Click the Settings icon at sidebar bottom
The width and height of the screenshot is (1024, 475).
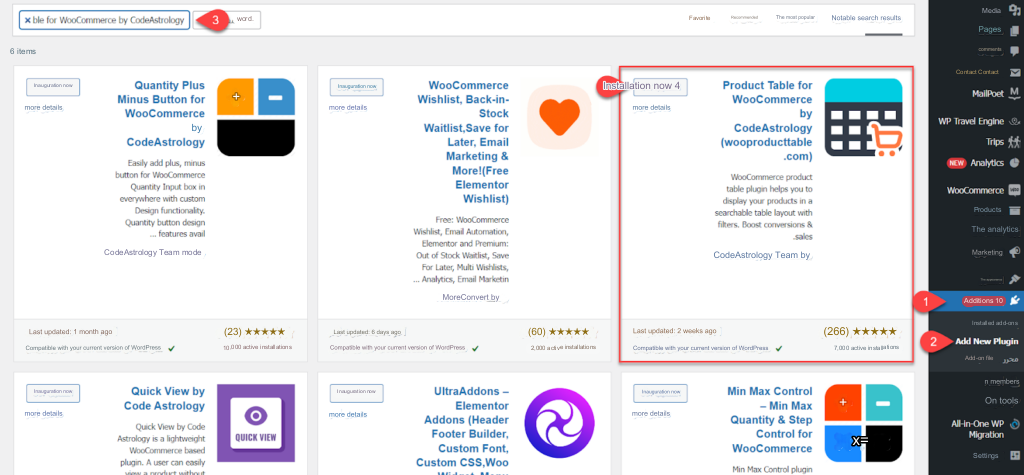pyautogui.click(x=1014, y=455)
